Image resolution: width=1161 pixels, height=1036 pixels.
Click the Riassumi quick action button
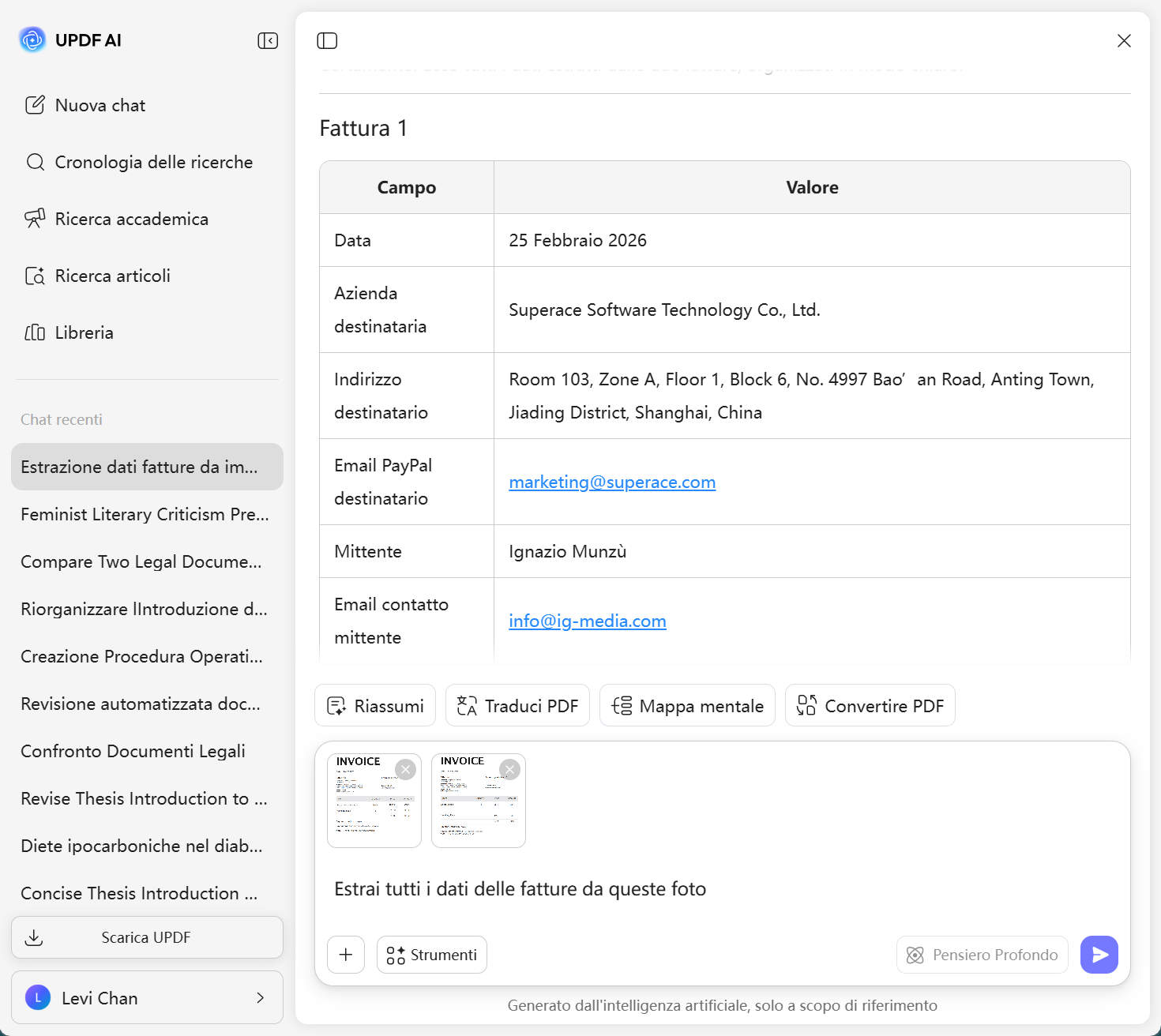375,705
